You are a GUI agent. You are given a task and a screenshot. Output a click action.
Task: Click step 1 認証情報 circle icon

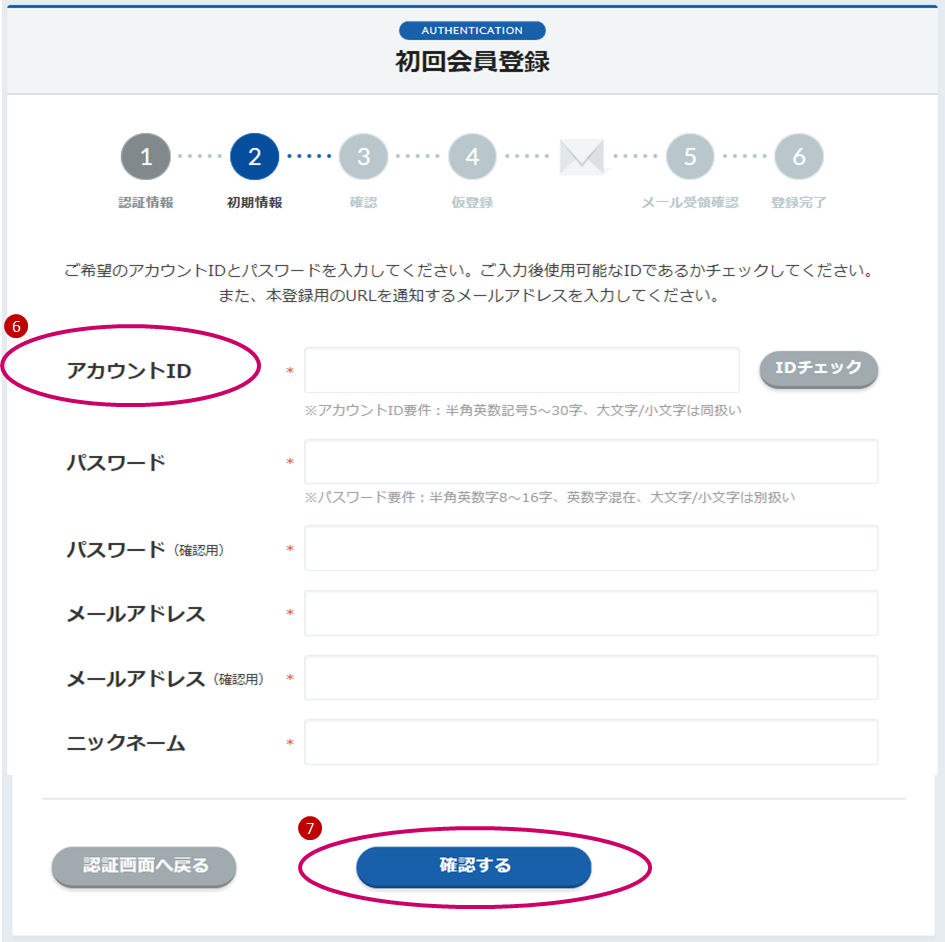click(146, 157)
